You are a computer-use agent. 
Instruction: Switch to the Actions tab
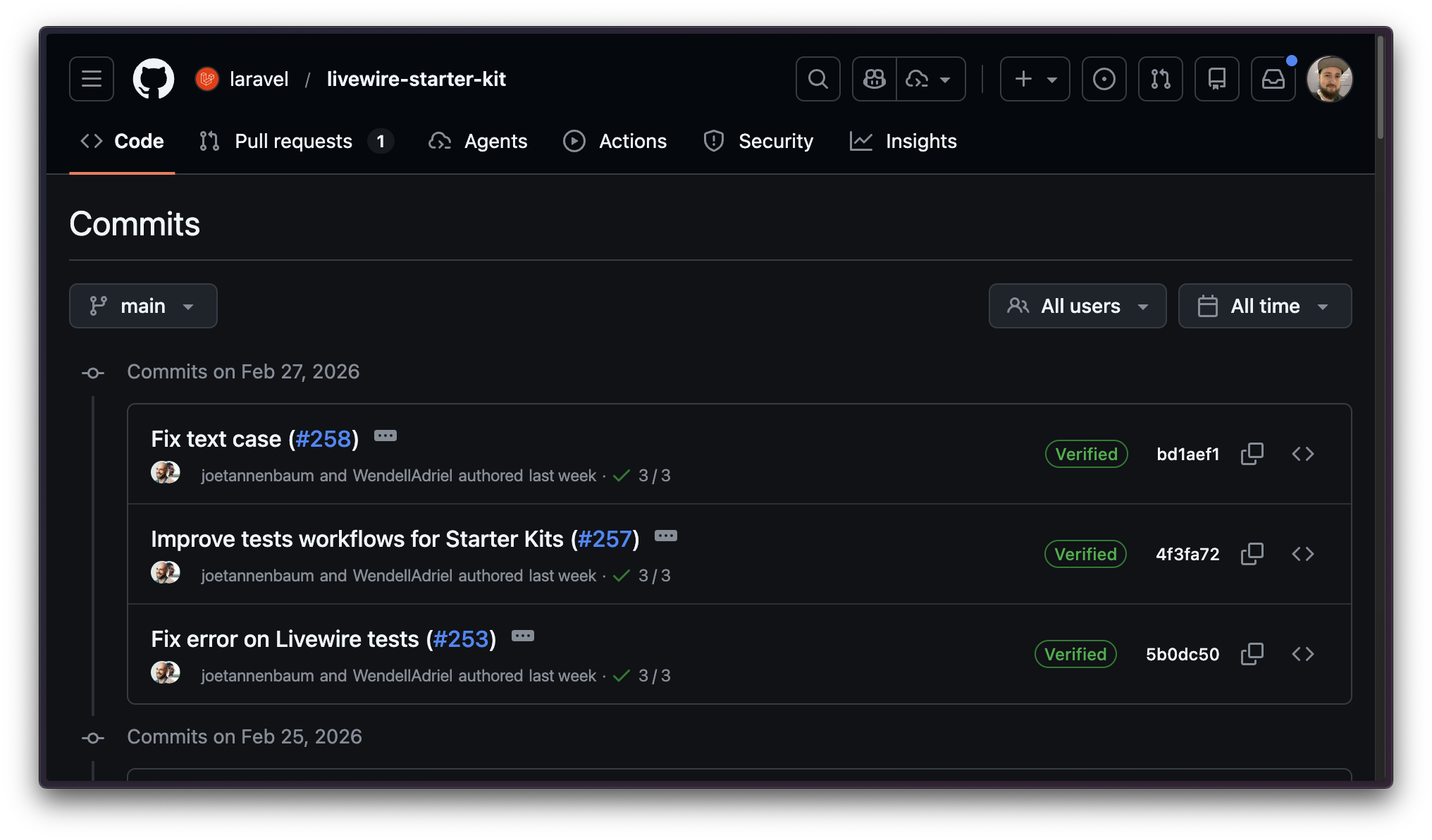click(615, 141)
